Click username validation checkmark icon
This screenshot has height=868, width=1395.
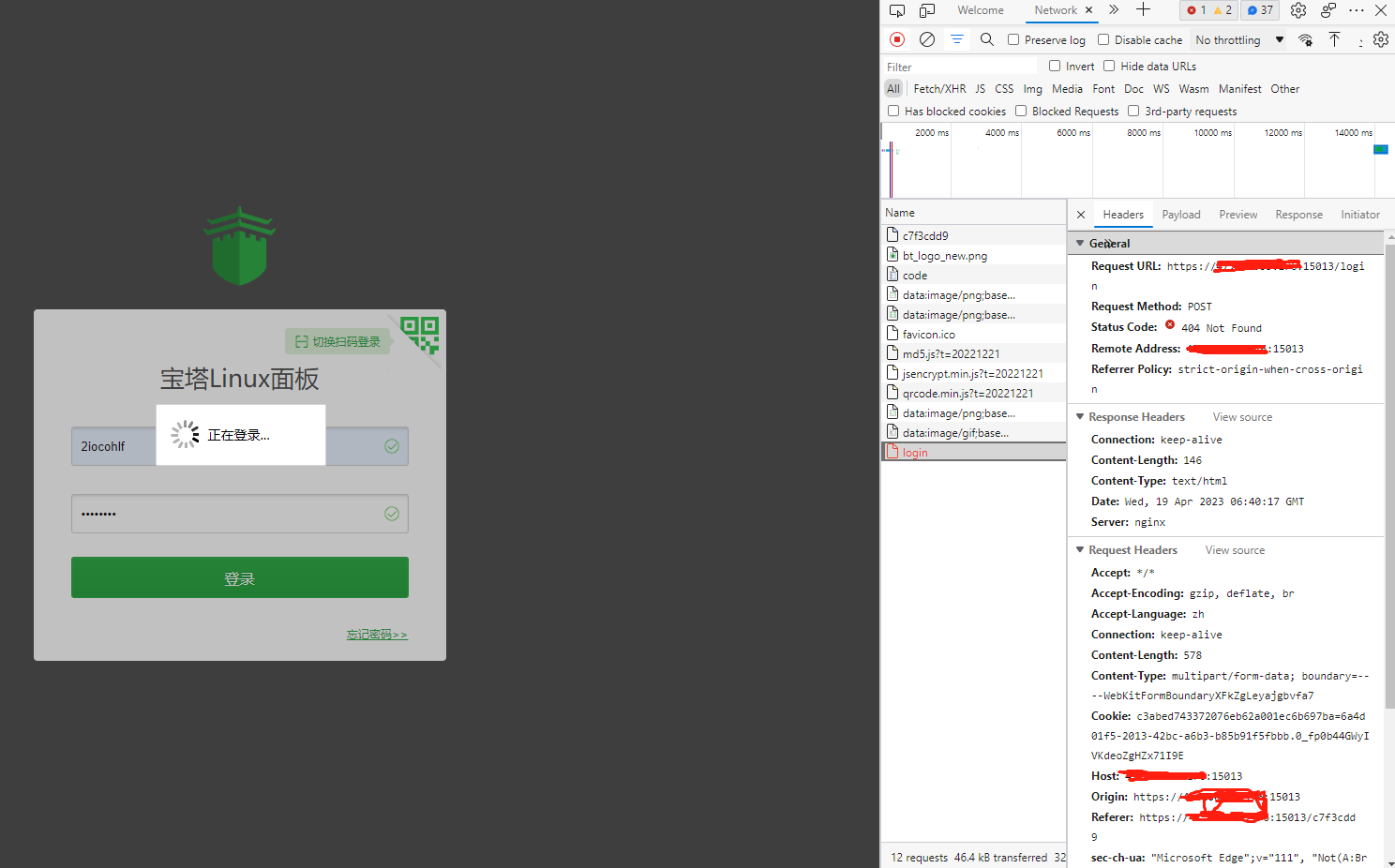392,446
